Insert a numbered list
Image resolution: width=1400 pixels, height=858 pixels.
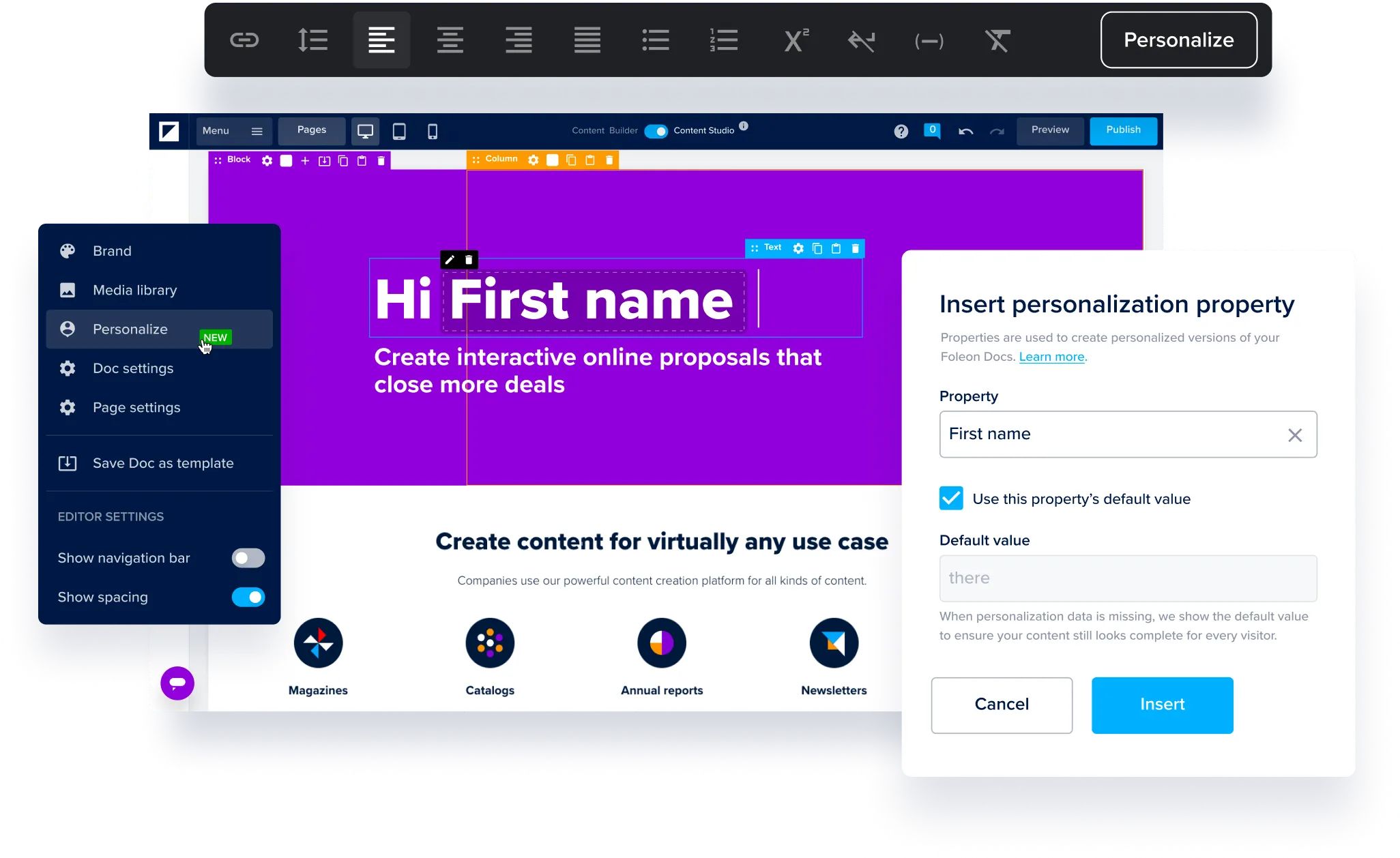[x=724, y=40]
